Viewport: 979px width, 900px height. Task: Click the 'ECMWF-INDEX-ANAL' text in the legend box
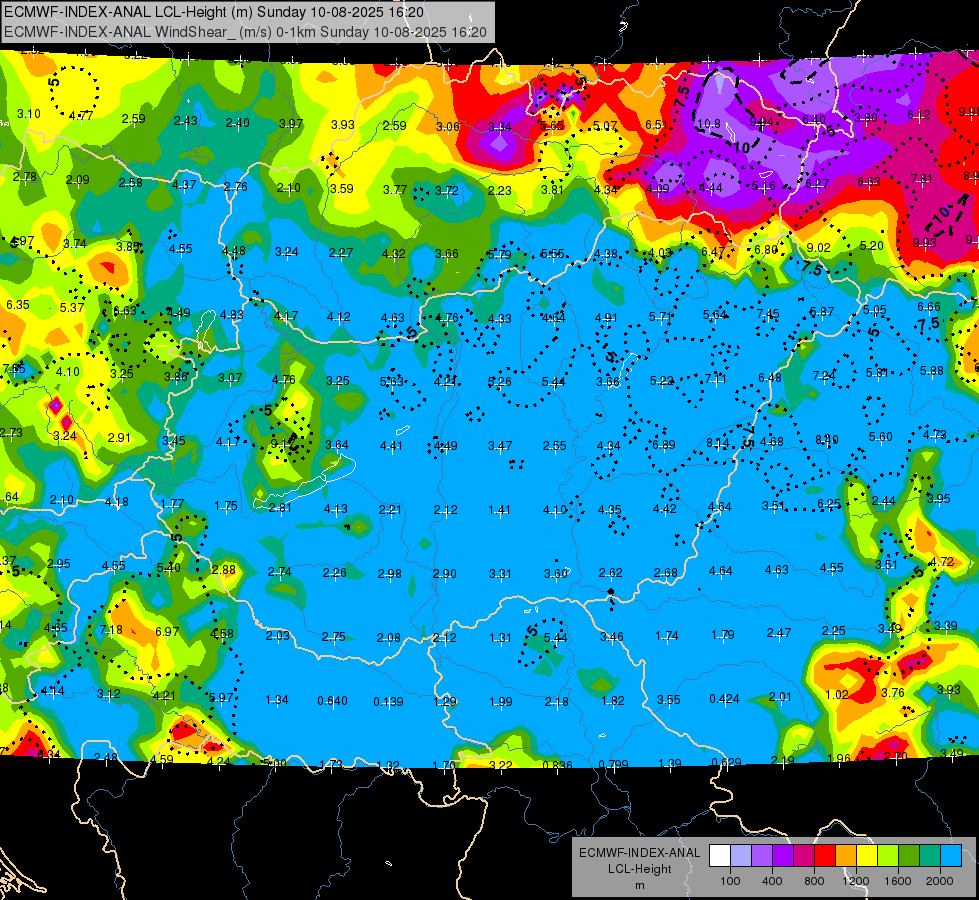pyautogui.click(x=639, y=853)
